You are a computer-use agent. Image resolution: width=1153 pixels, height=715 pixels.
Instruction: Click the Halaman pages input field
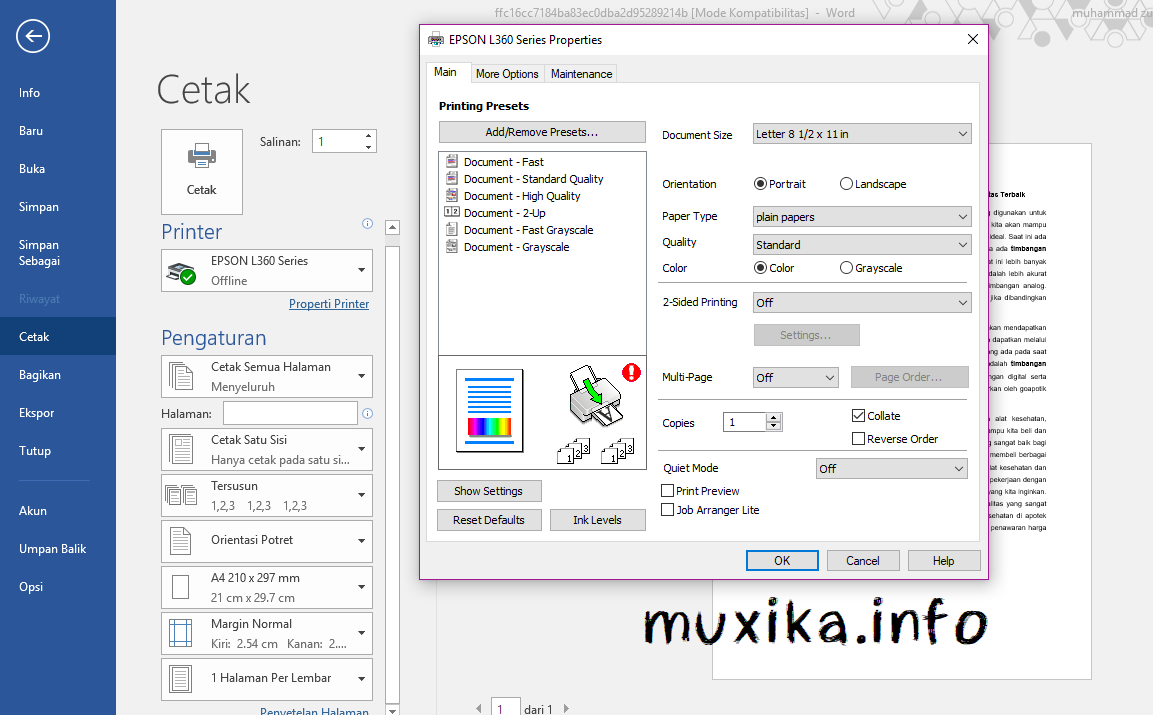tap(290, 413)
